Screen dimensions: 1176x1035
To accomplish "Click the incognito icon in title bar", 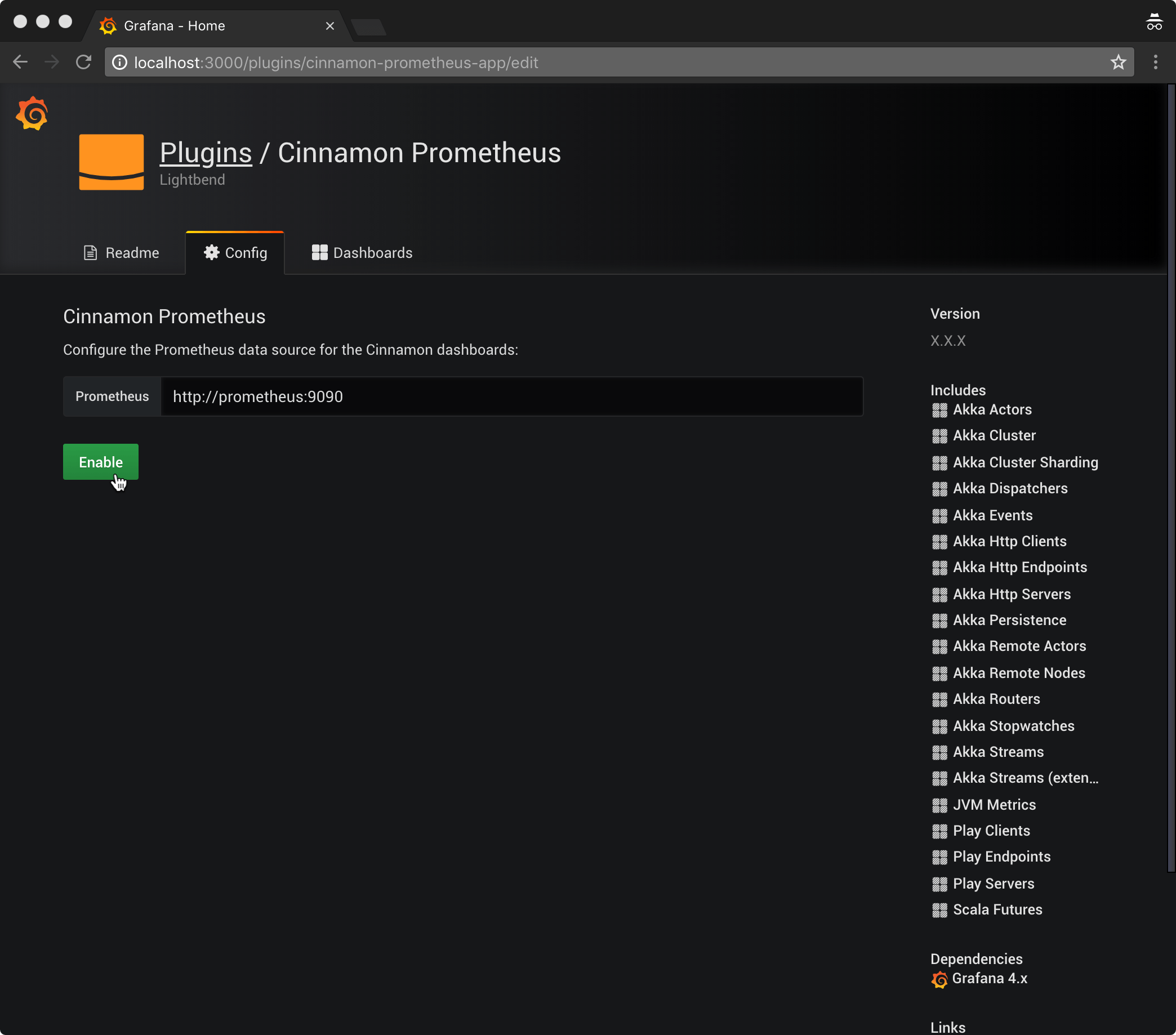I will [x=1153, y=22].
